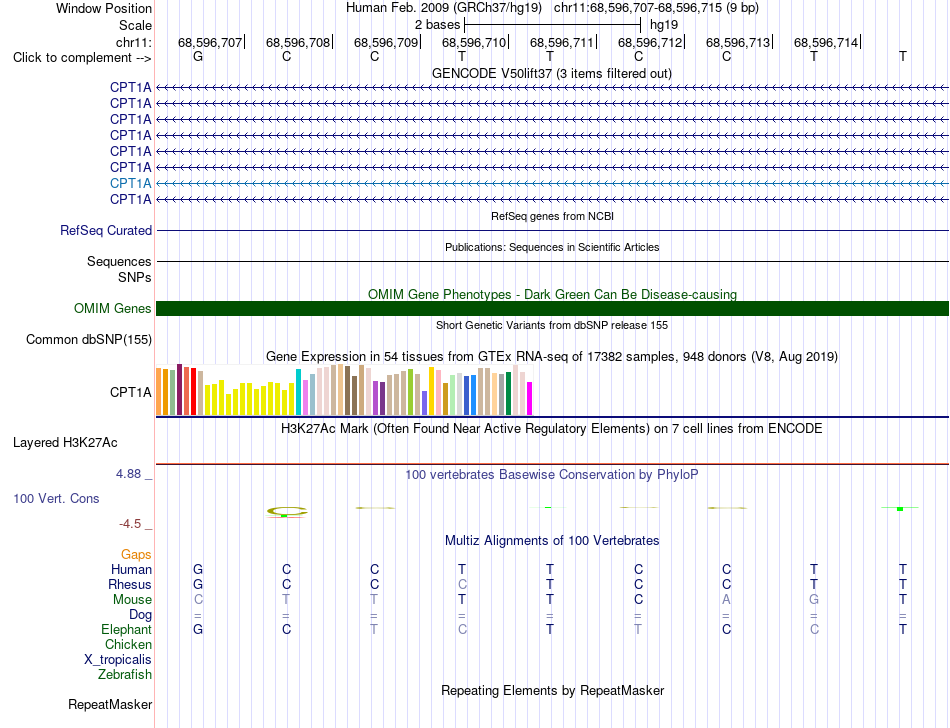Click the Layered H3K27Ac track label
Viewport: 950px width, 728px height.
pos(65,443)
